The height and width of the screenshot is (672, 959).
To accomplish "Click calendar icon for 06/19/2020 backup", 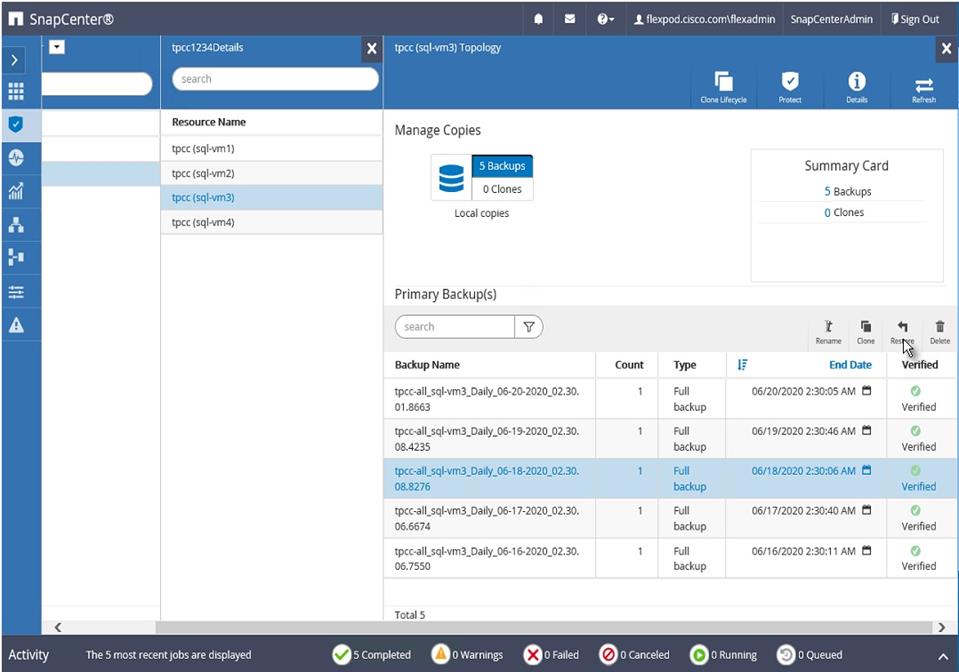I will click(x=866, y=430).
